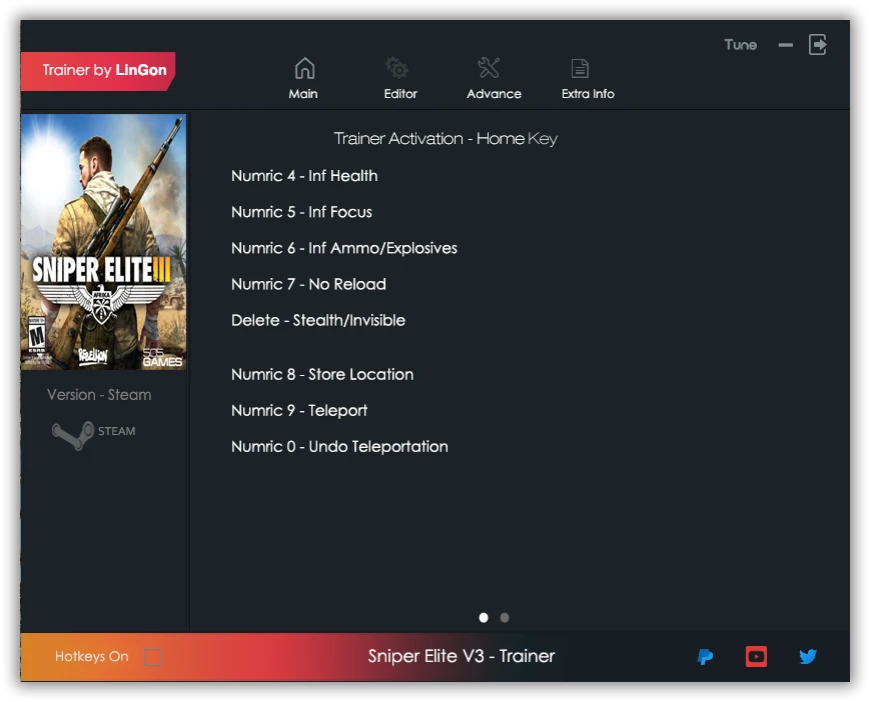Open the YouTube channel icon
This screenshot has height=702, width=869.
point(756,657)
